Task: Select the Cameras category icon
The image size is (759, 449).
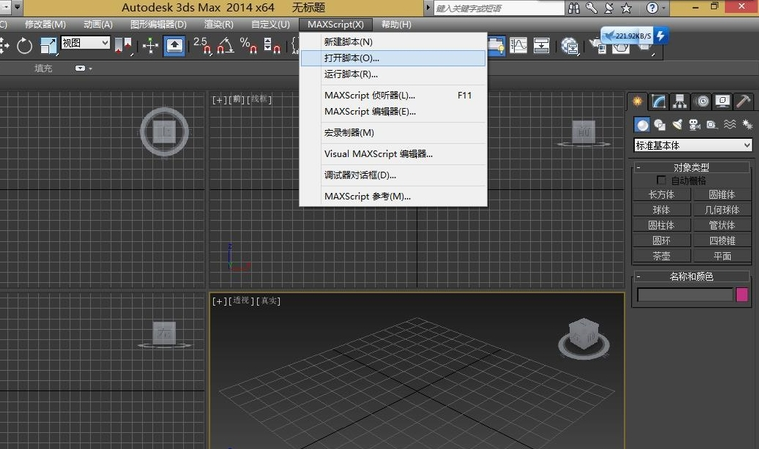Action: (695, 125)
